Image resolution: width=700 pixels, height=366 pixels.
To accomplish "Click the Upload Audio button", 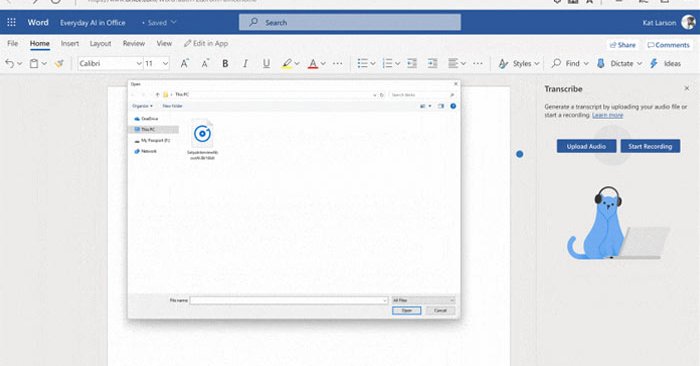I will click(x=586, y=146).
